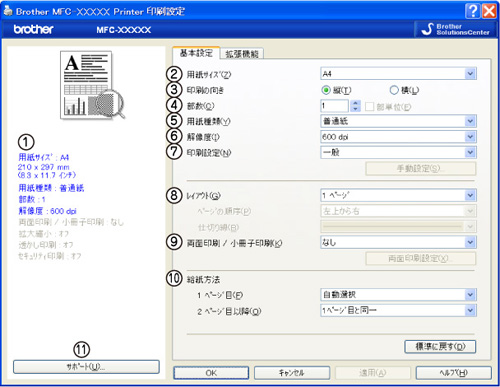Click the 両面印刷設定 button
Viewport: 500px width, 387px height.
[421, 258]
